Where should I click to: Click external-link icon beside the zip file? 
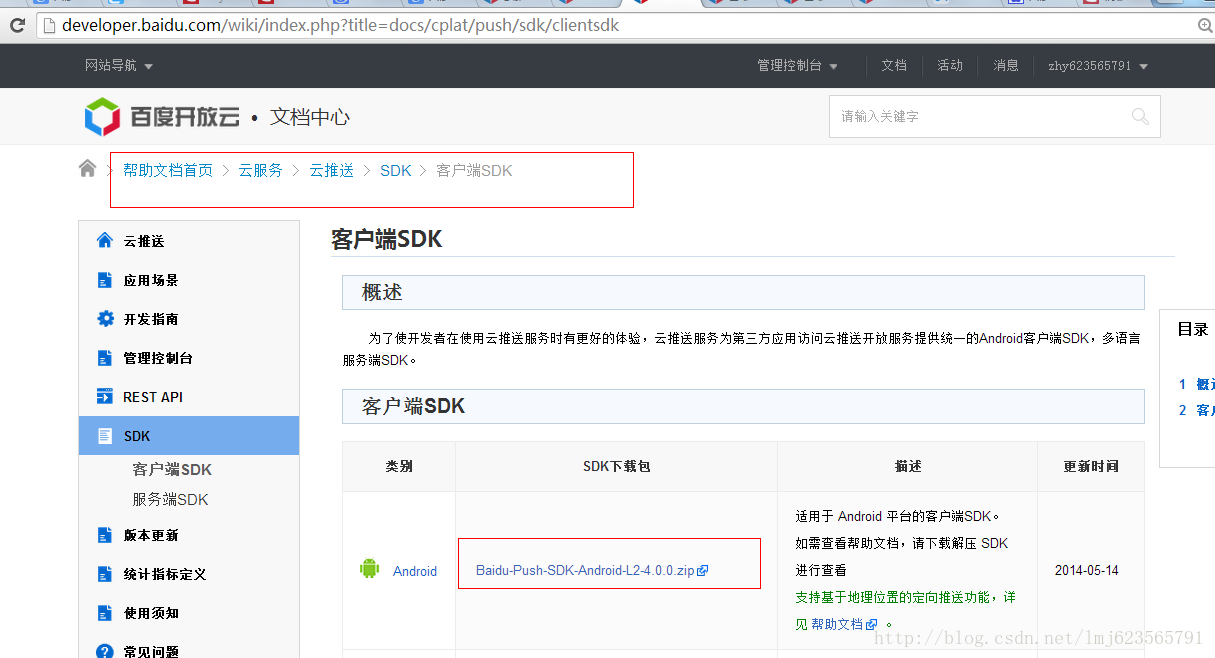(702, 570)
